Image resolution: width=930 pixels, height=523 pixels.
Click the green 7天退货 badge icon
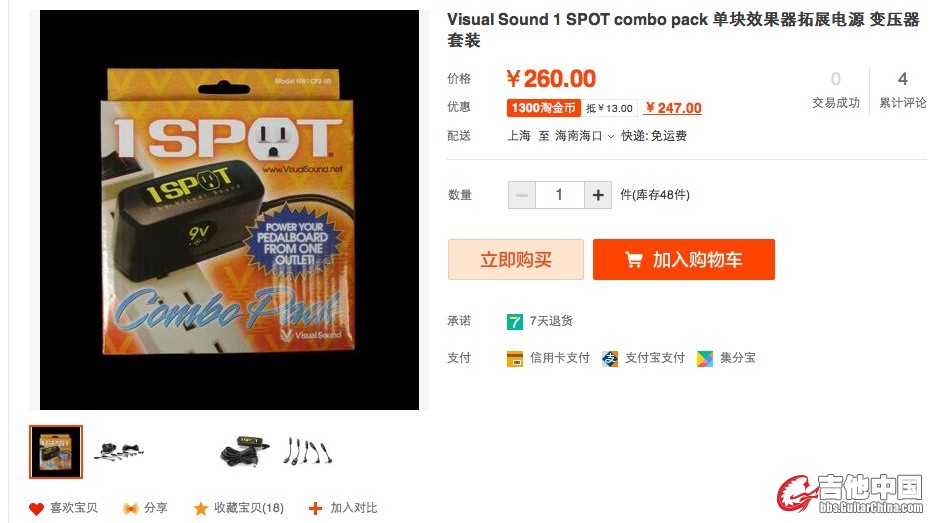[514, 321]
